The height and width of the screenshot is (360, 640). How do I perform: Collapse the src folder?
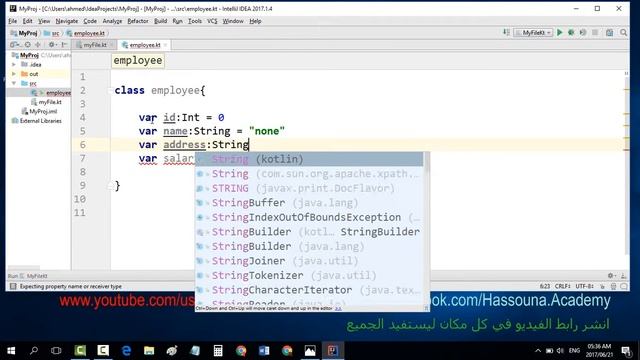14,83
